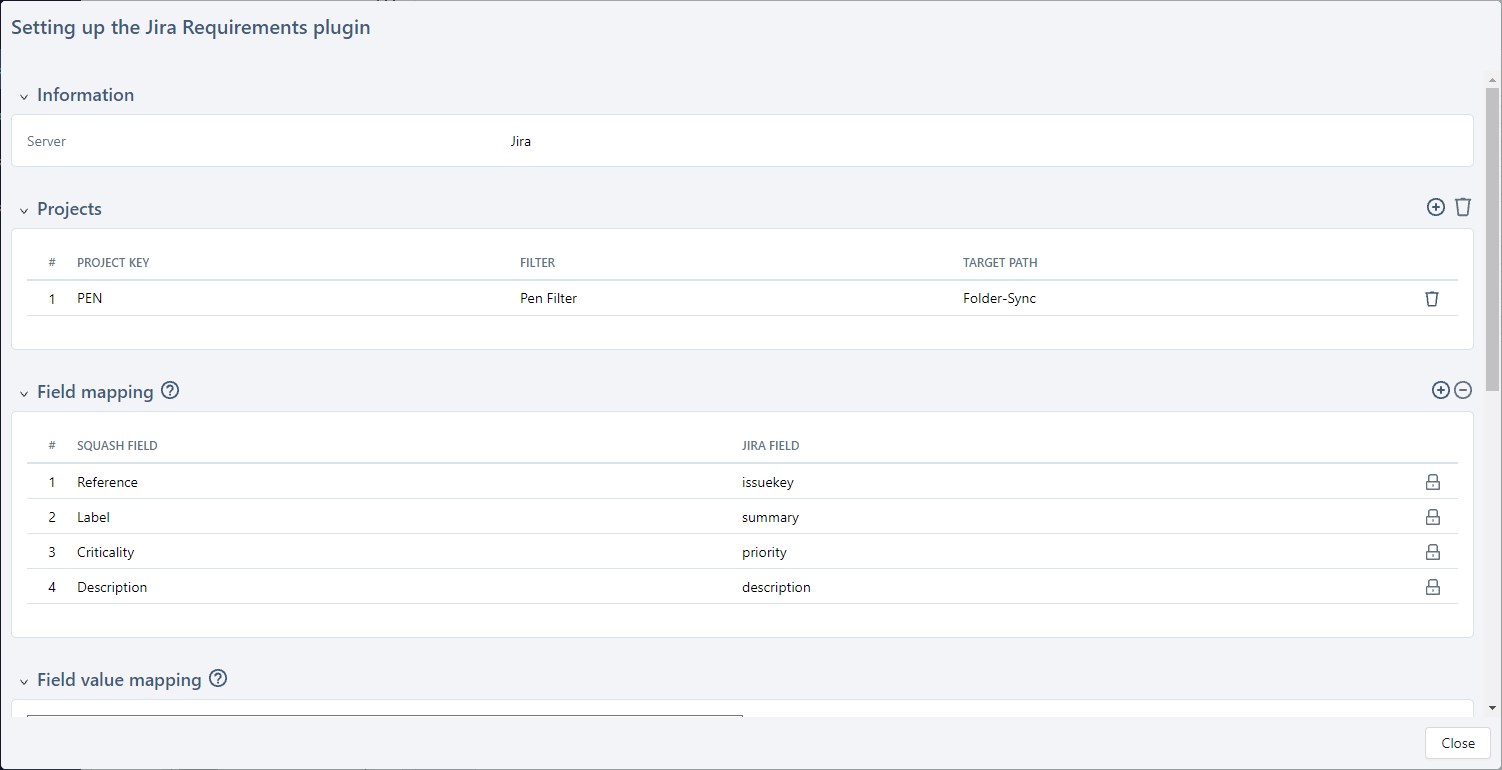Viewport: 1502px width, 770px height.
Task: Click the Folder-Sync target path cell
Action: pyautogui.click(x=999, y=298)
